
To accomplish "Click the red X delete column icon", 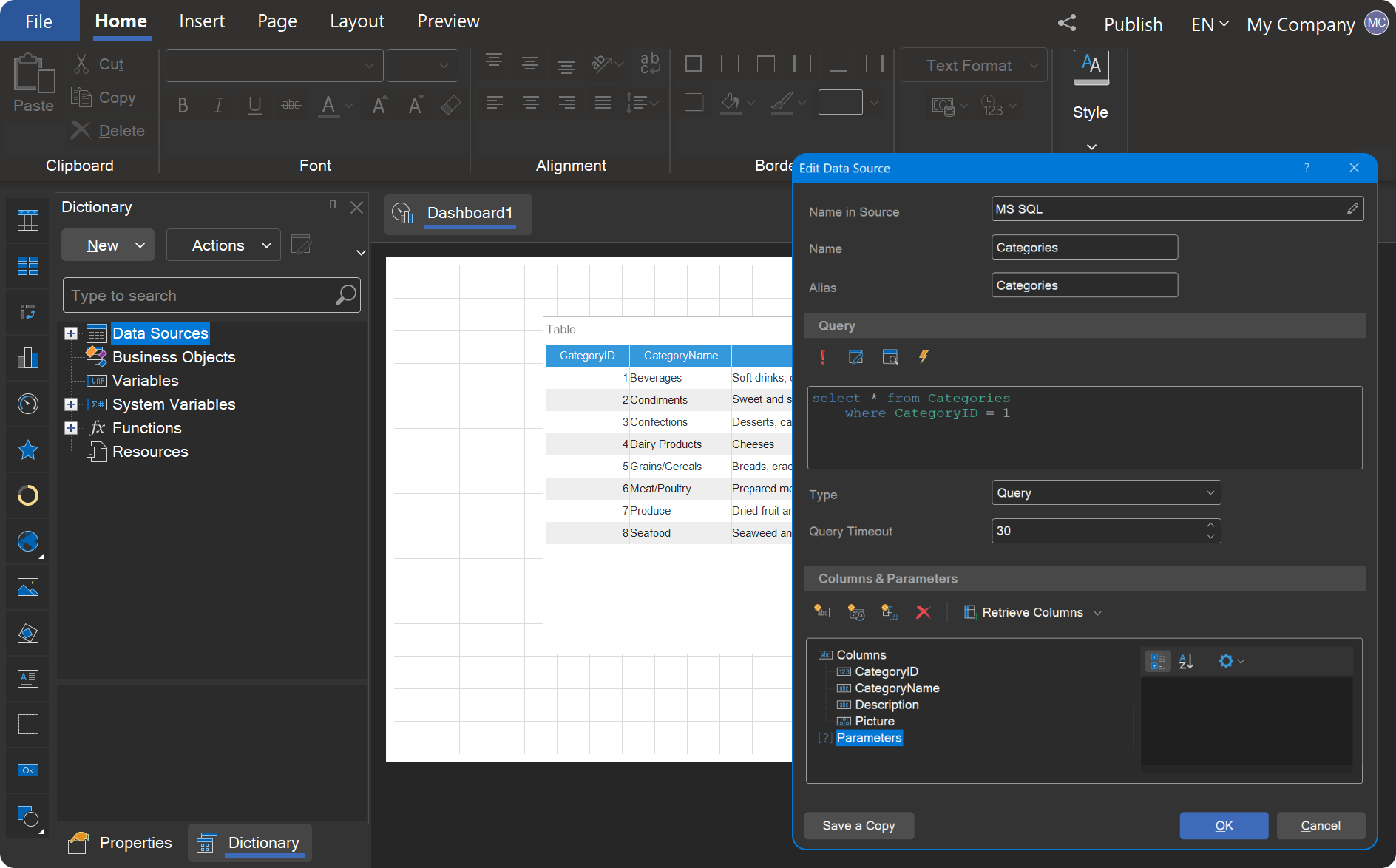I will (x=923, y=612).
